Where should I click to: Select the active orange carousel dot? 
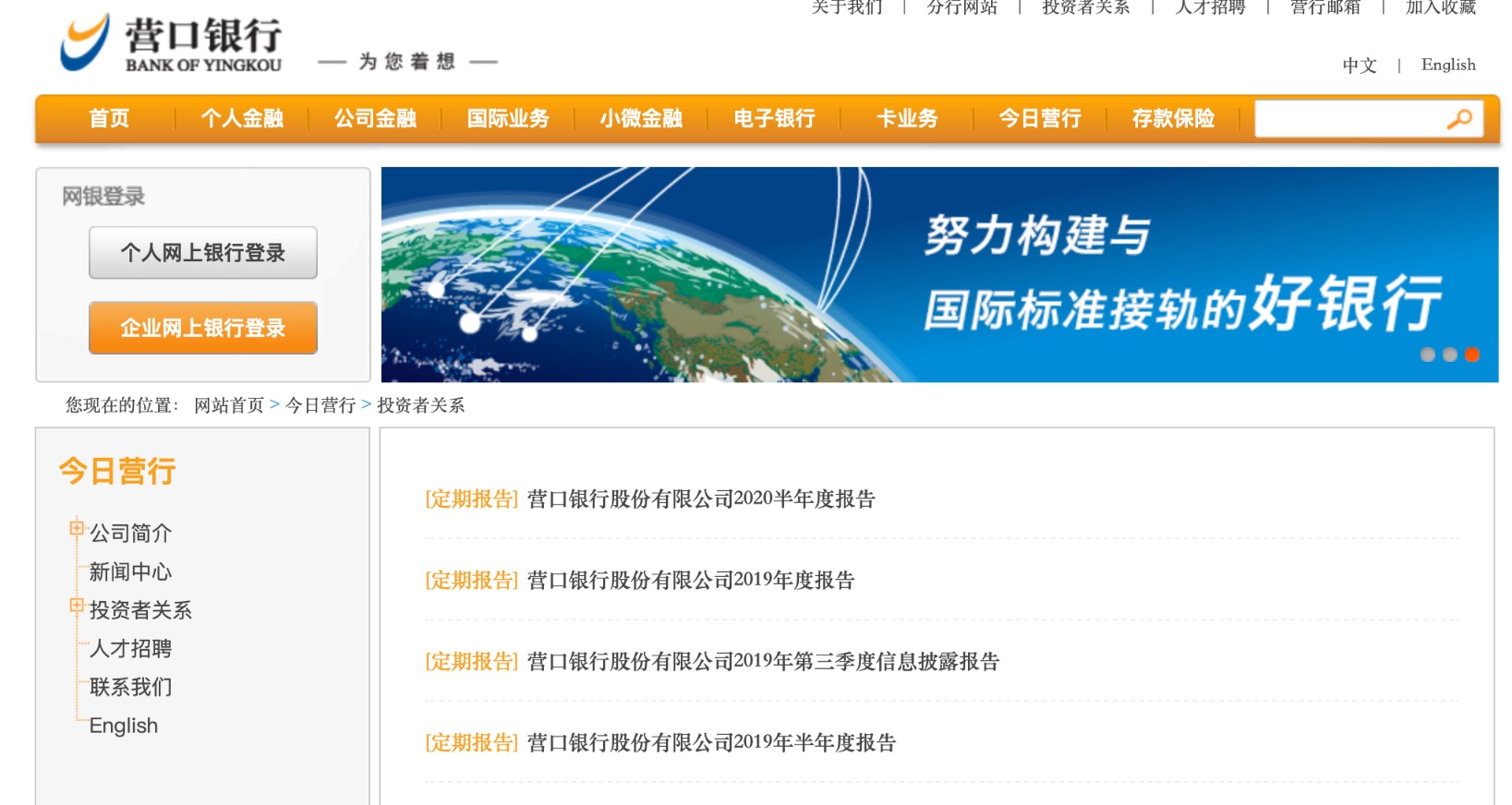coord(1472,354)
